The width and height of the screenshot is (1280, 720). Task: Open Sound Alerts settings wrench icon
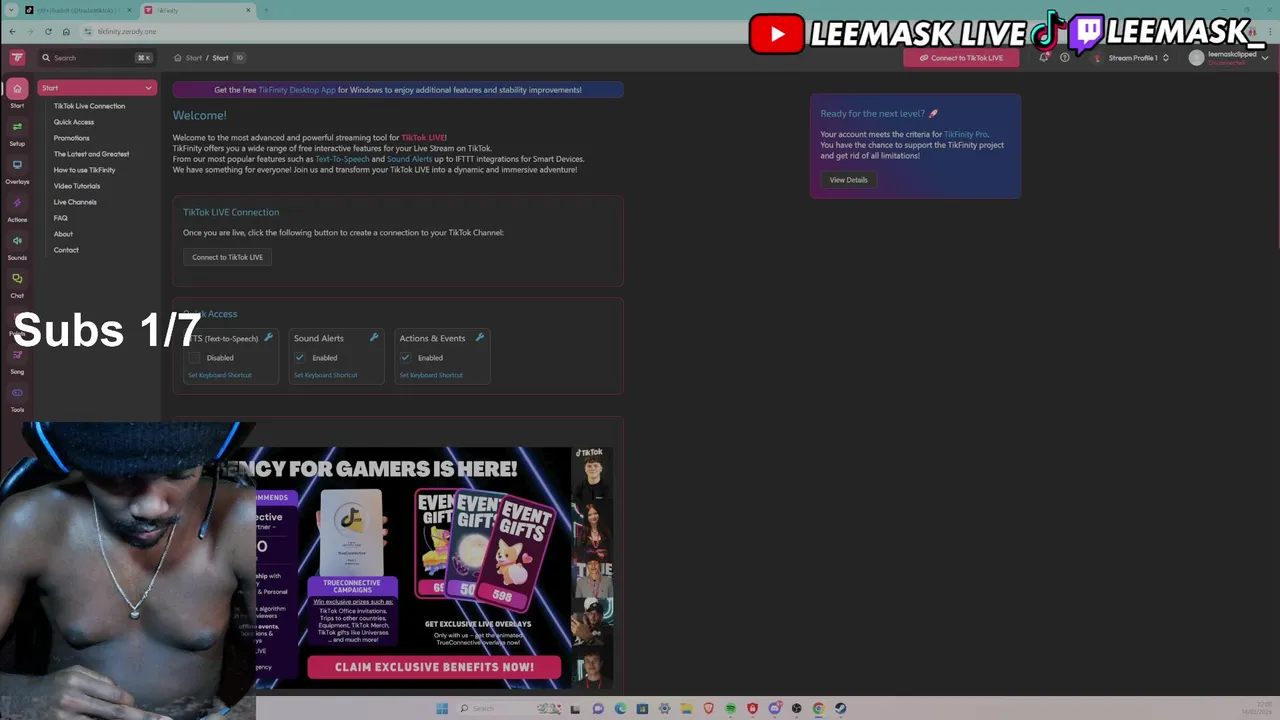374,338
